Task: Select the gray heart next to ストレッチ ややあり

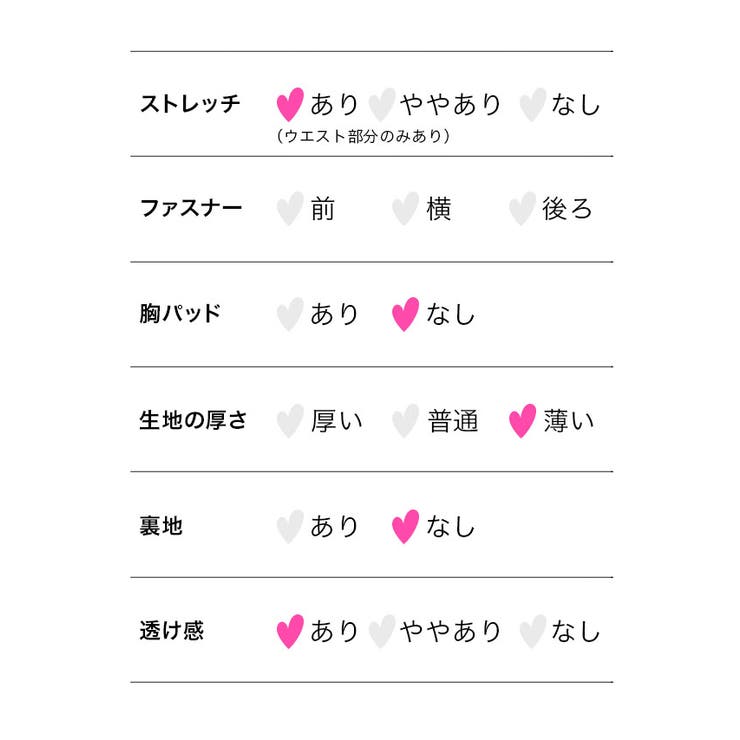Action: click(382, 104)
